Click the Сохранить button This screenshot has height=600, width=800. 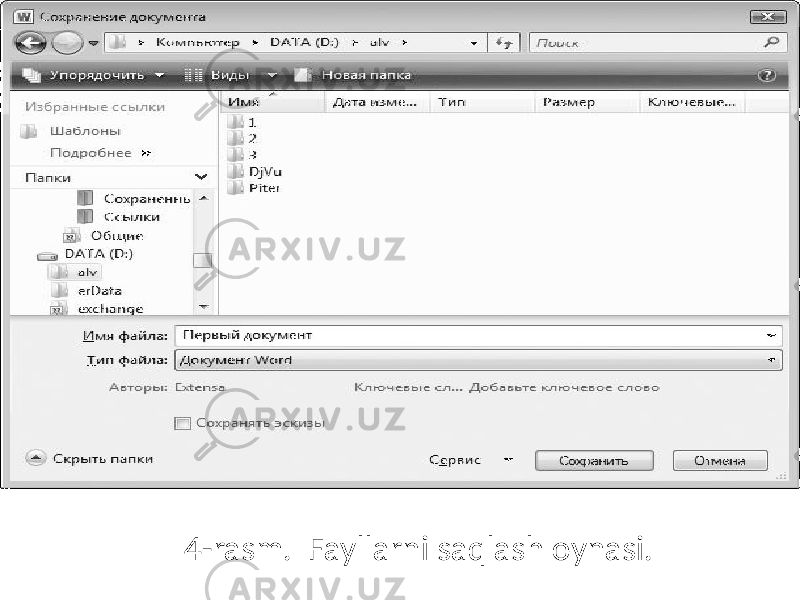click(594, 460)
